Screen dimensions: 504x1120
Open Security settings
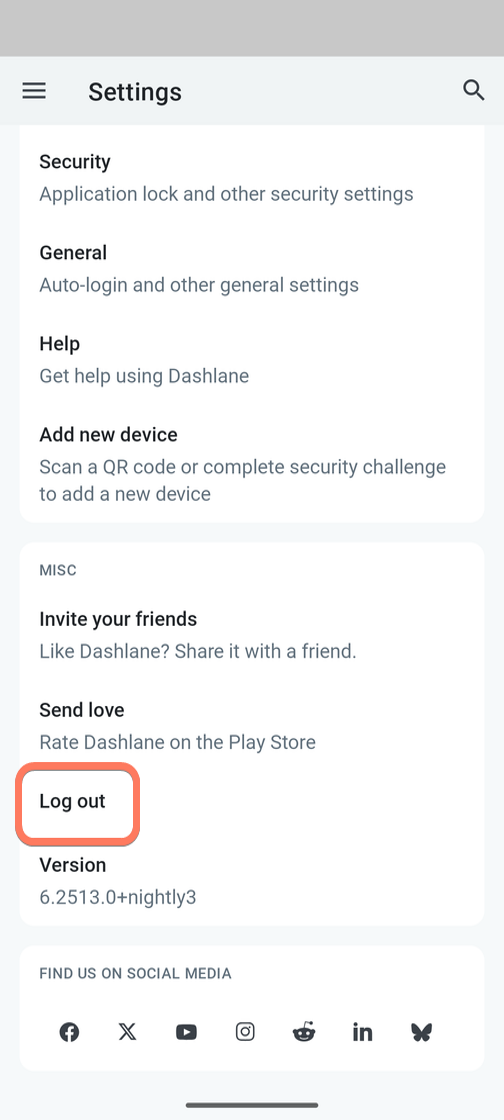pos(252,178)
